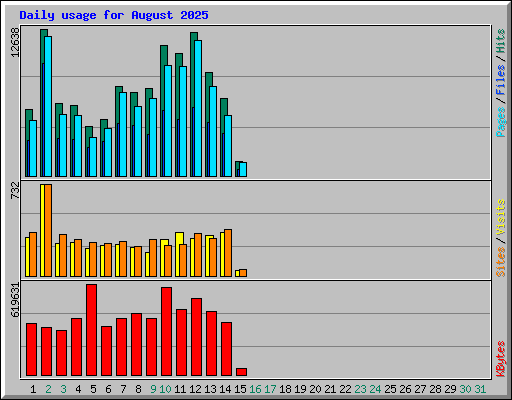The image size is (512, 400).
Task: Click day 13 on the date axis
Action: click(210, 389)
